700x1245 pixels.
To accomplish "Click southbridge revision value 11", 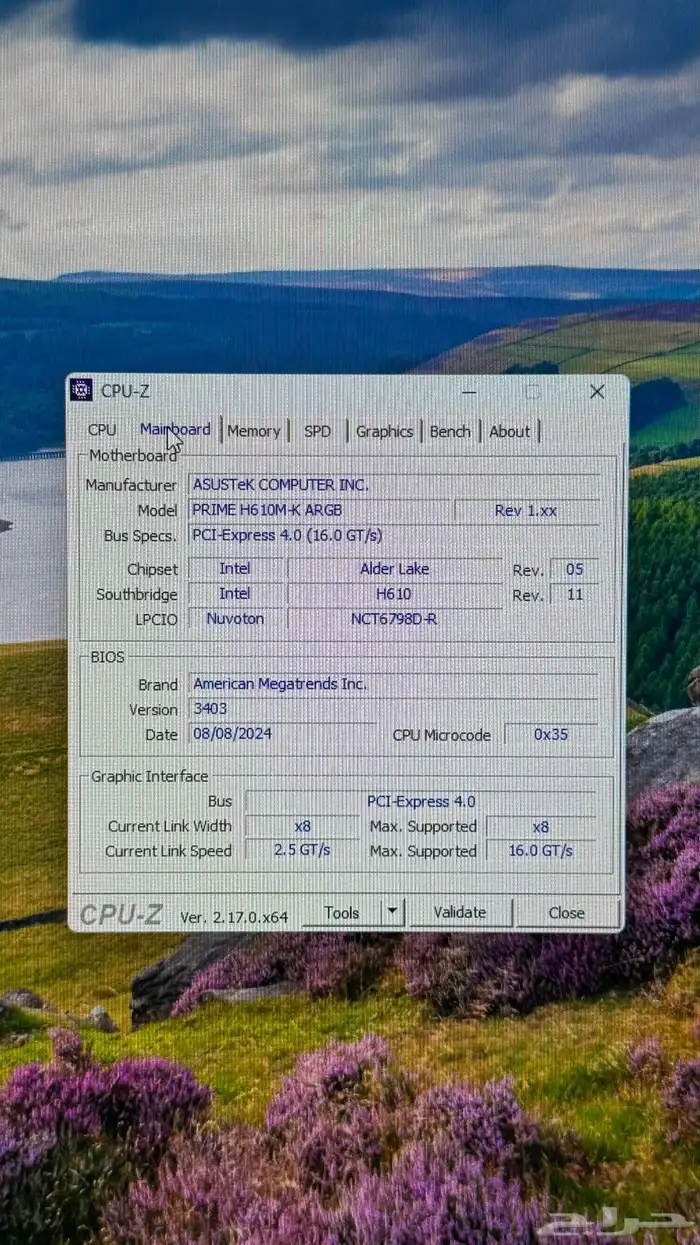I will coord(574,594).
